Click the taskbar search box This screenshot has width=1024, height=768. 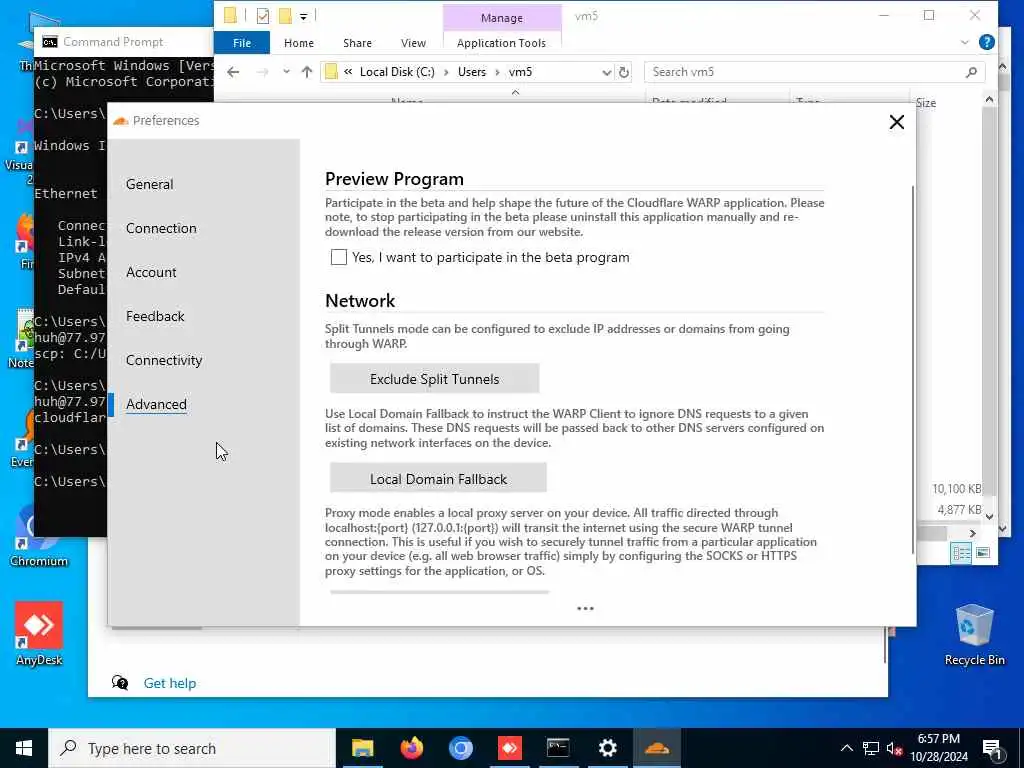192,748
